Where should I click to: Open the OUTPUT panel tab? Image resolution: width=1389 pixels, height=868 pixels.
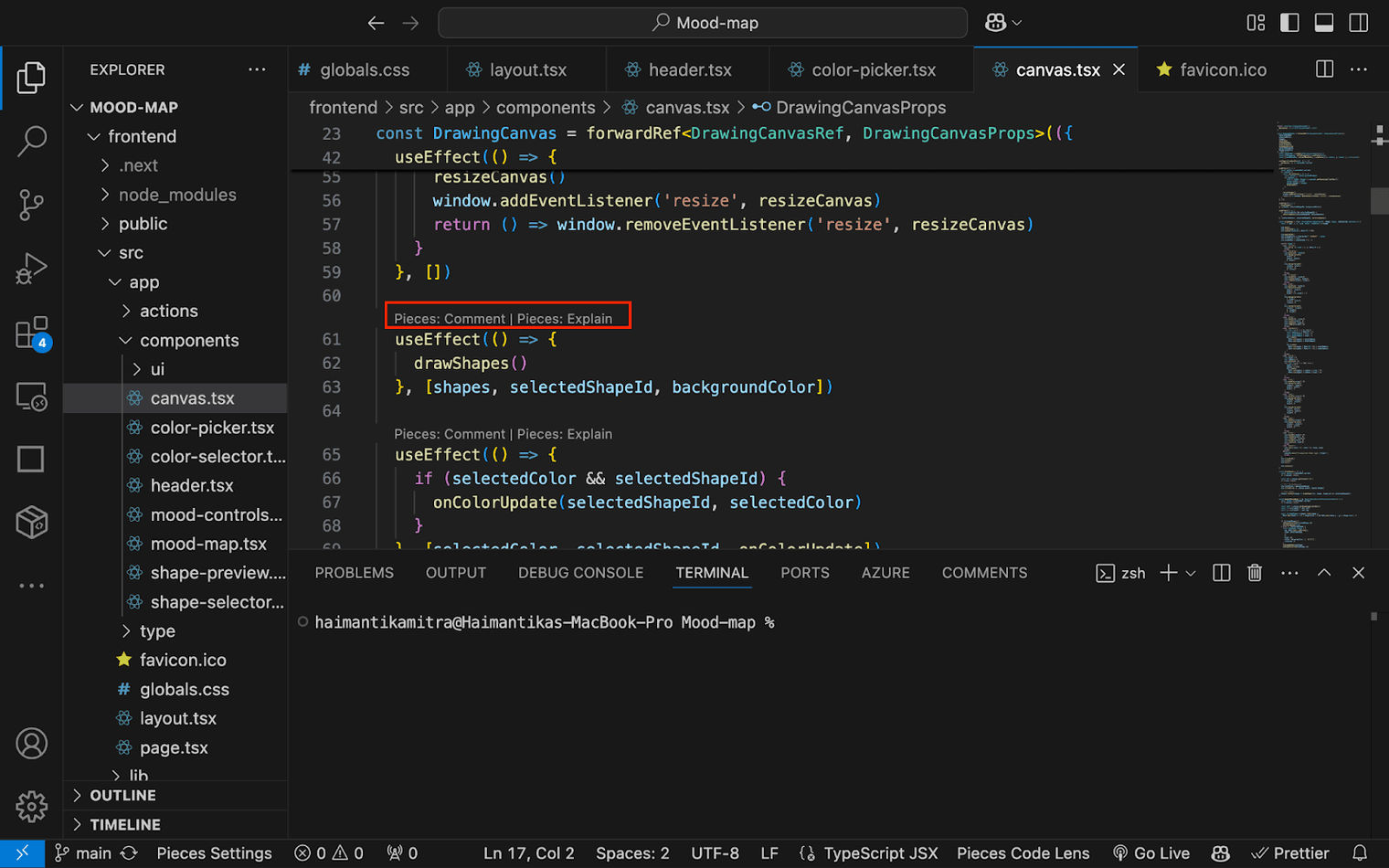tap(456, 573)
